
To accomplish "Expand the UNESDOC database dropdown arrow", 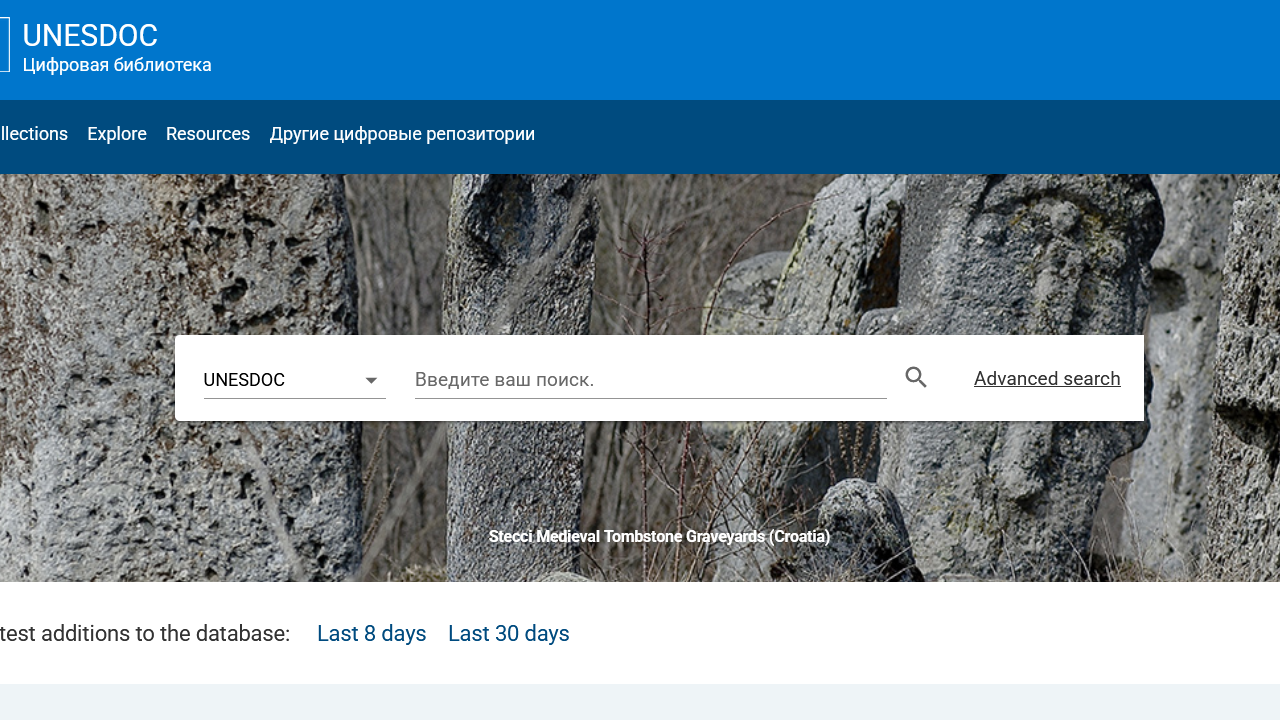I will 371,381.
